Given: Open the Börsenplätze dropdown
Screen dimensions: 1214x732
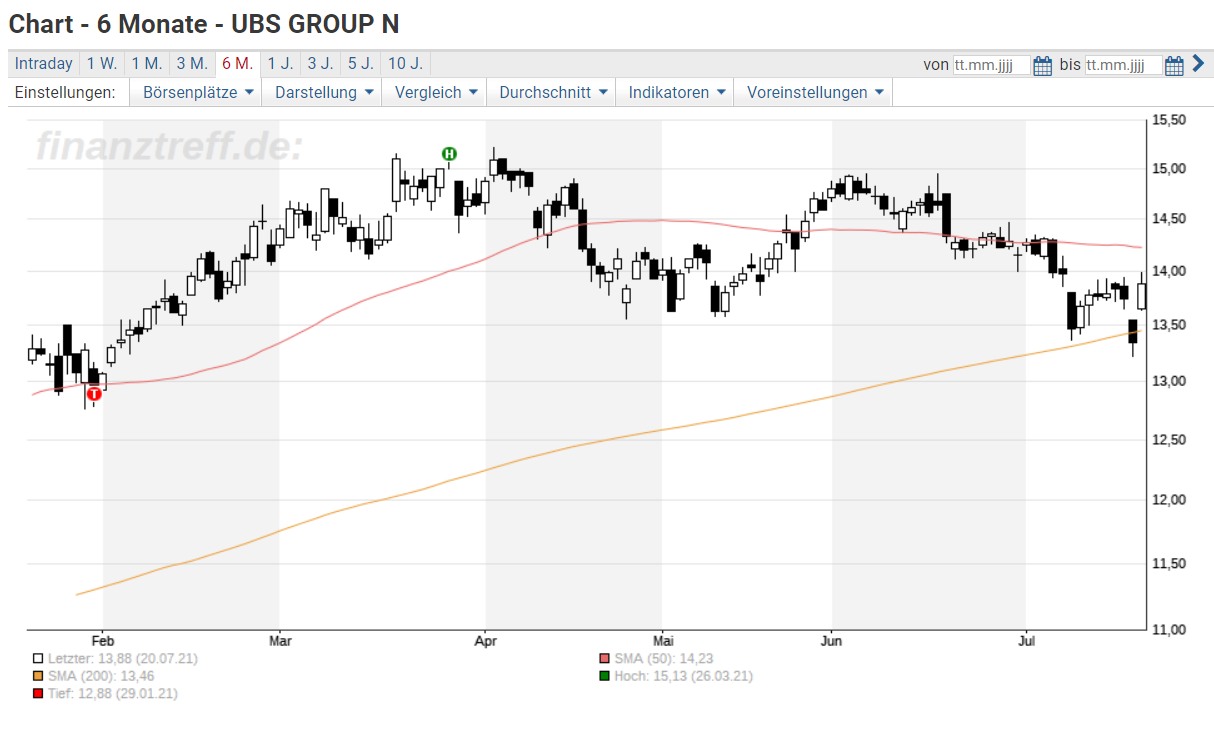Looking at the screenshot, I should (196, 93).
